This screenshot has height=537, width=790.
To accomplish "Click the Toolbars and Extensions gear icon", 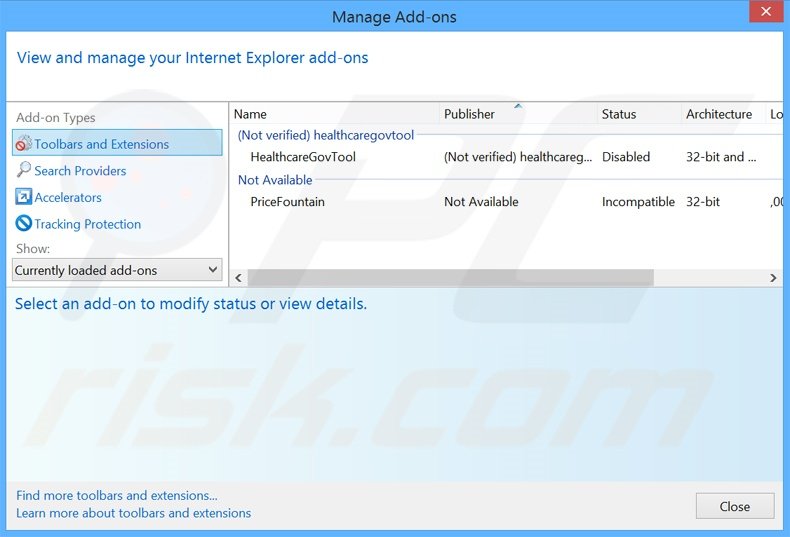I will pyautogui.click(x=23, y=144).
